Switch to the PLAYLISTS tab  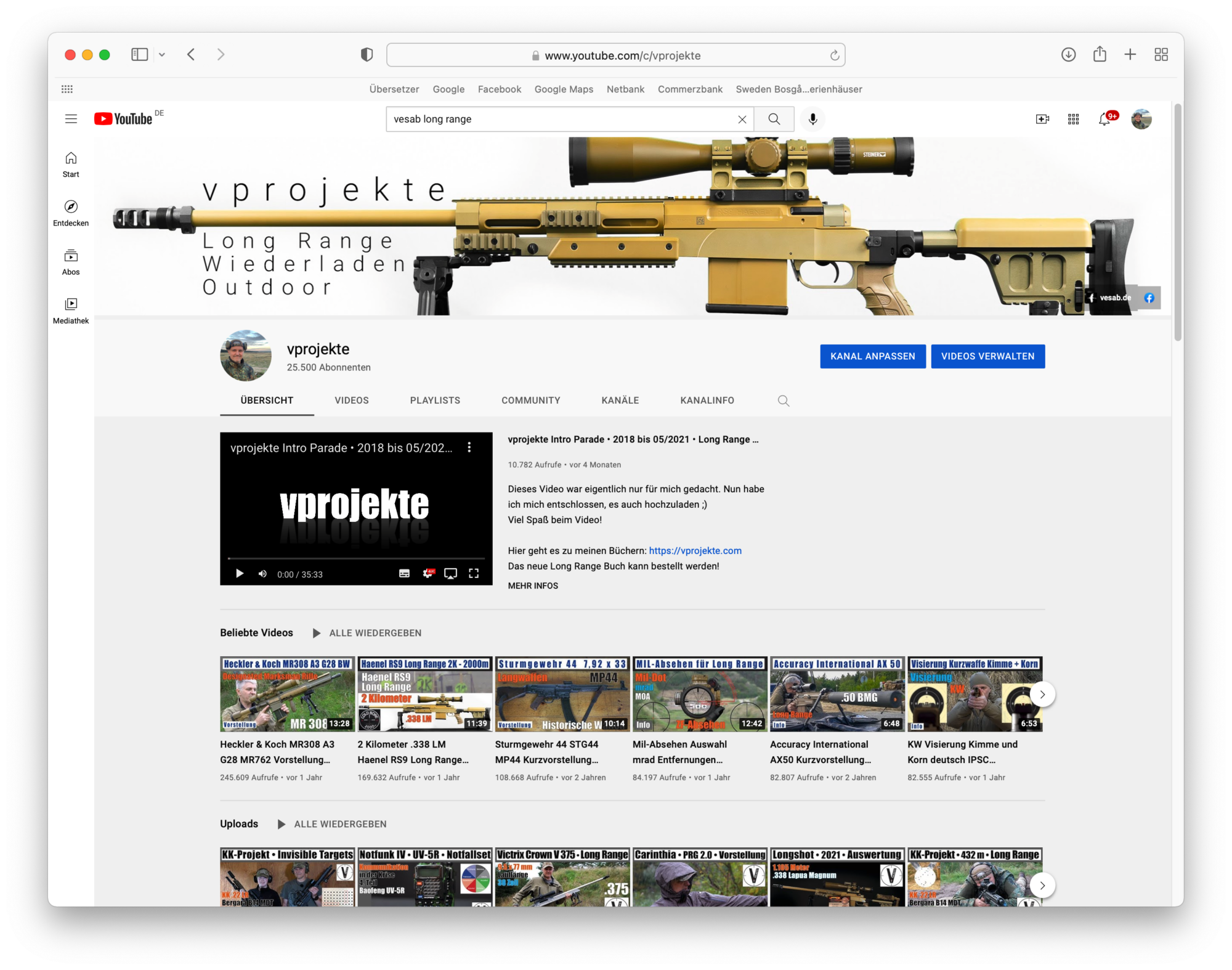435,401
